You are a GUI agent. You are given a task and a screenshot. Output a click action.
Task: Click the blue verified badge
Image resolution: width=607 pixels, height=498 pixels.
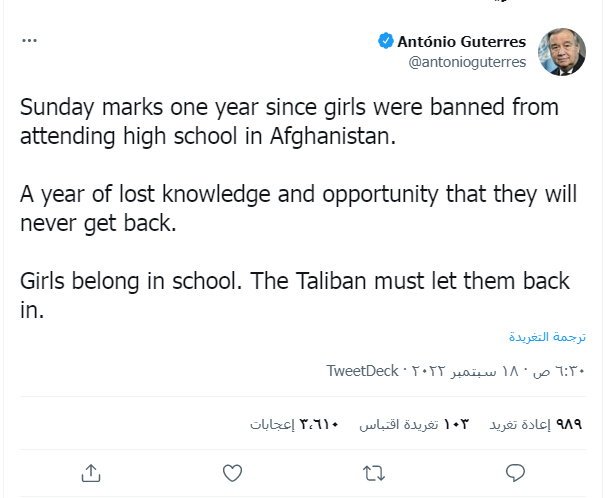click(385, 42)
